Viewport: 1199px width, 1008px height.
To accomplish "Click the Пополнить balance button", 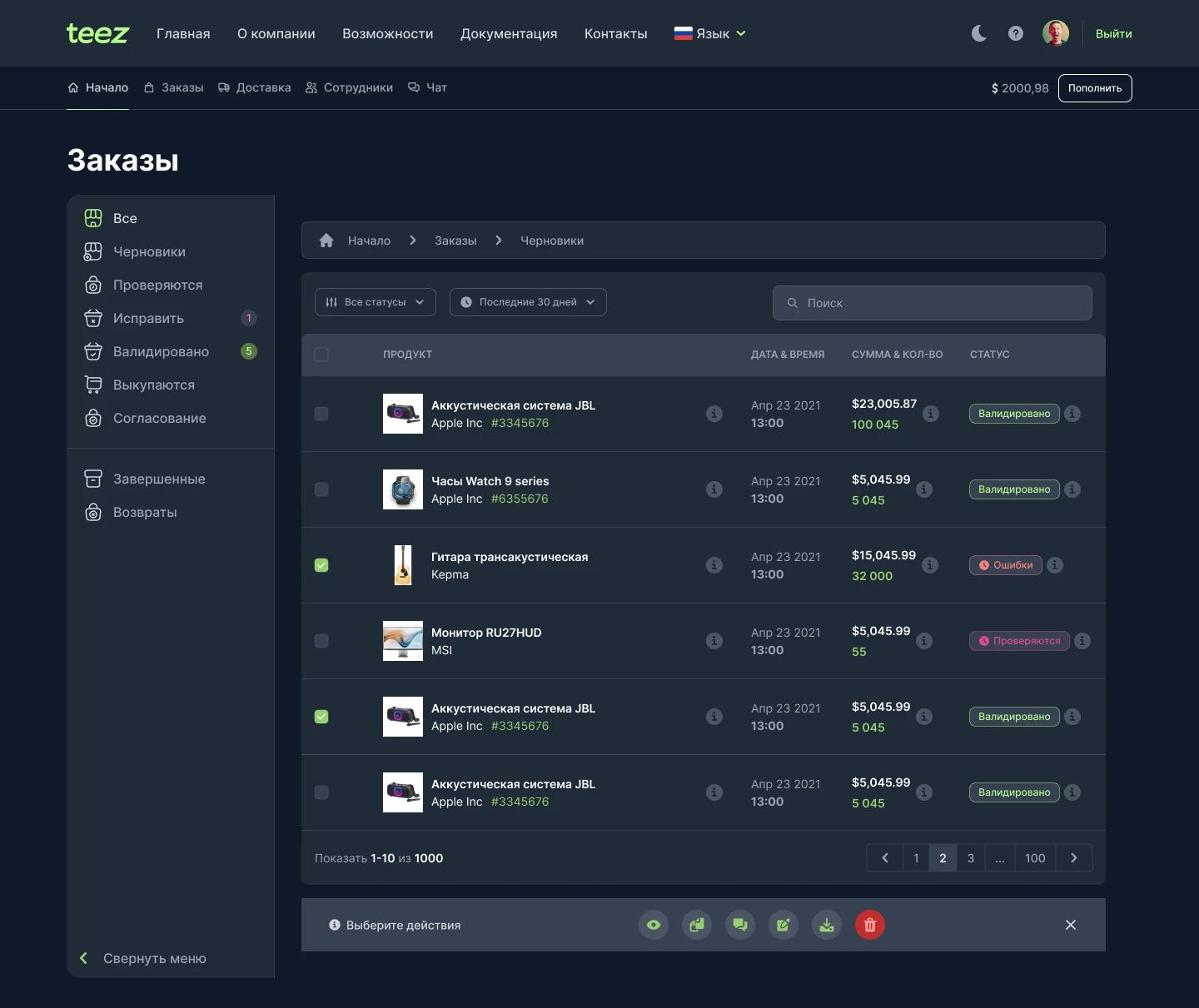I will [1095, 88].
